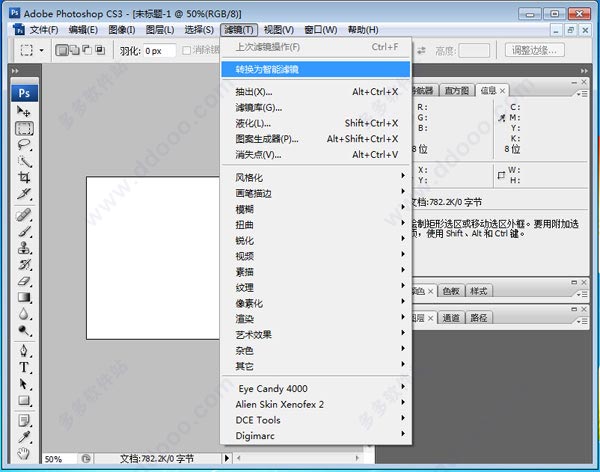This screenshot has width=600, height=472.
Task: Select the Crop tool
Action: click(x=24, y=177)
